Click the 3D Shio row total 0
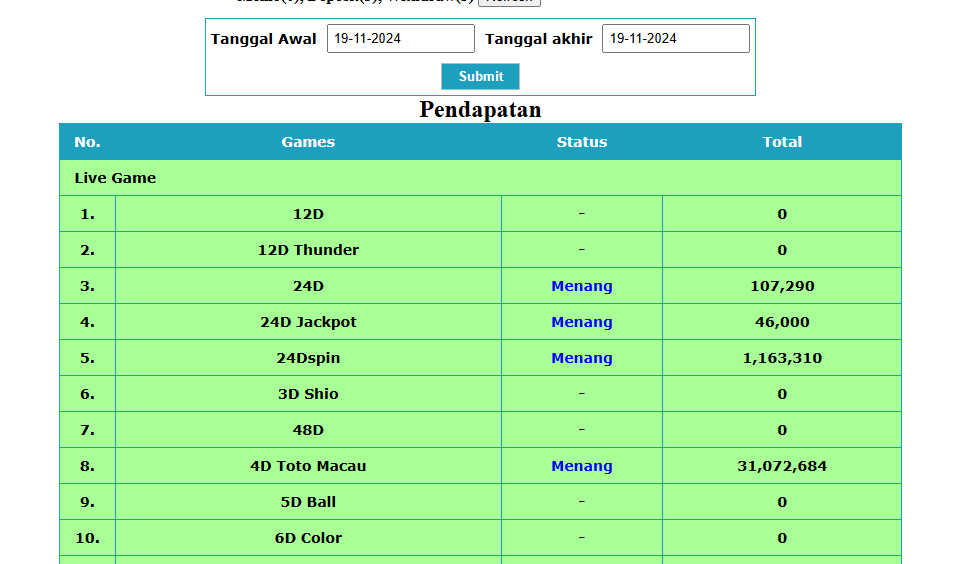 (x=782, y=394)
